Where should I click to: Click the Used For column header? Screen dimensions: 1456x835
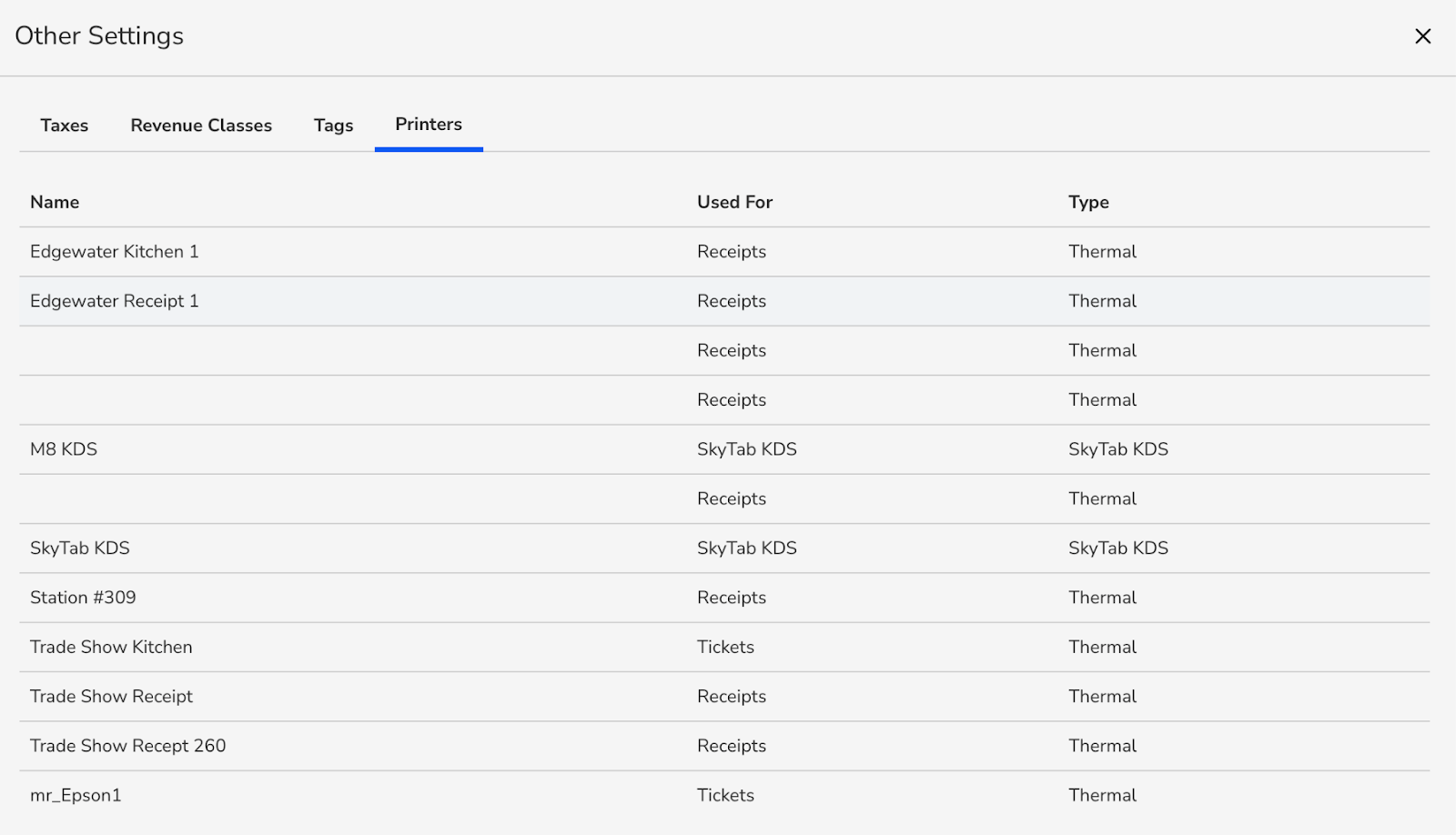(x=734, y=202)
